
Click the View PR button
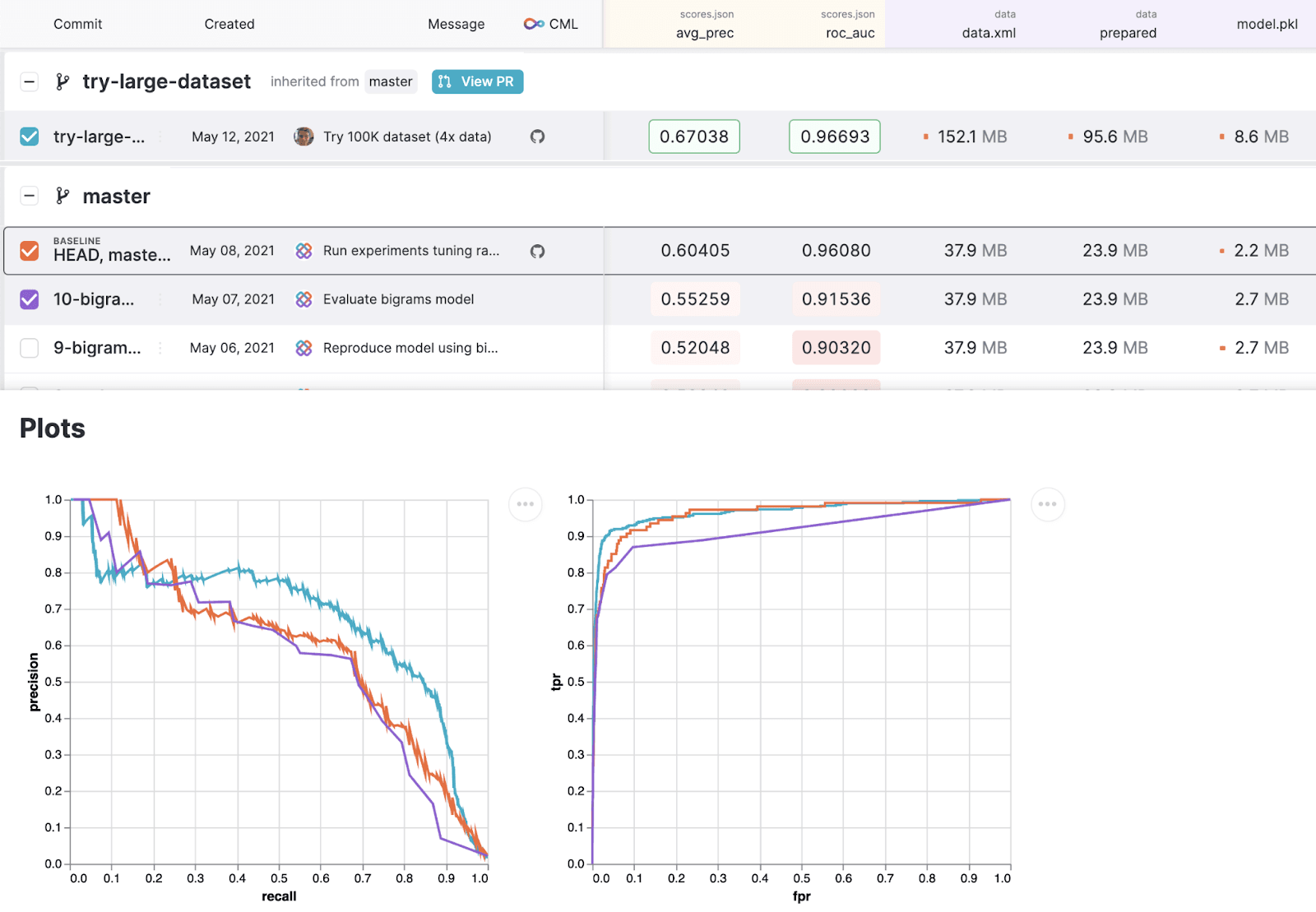[477, 81]
